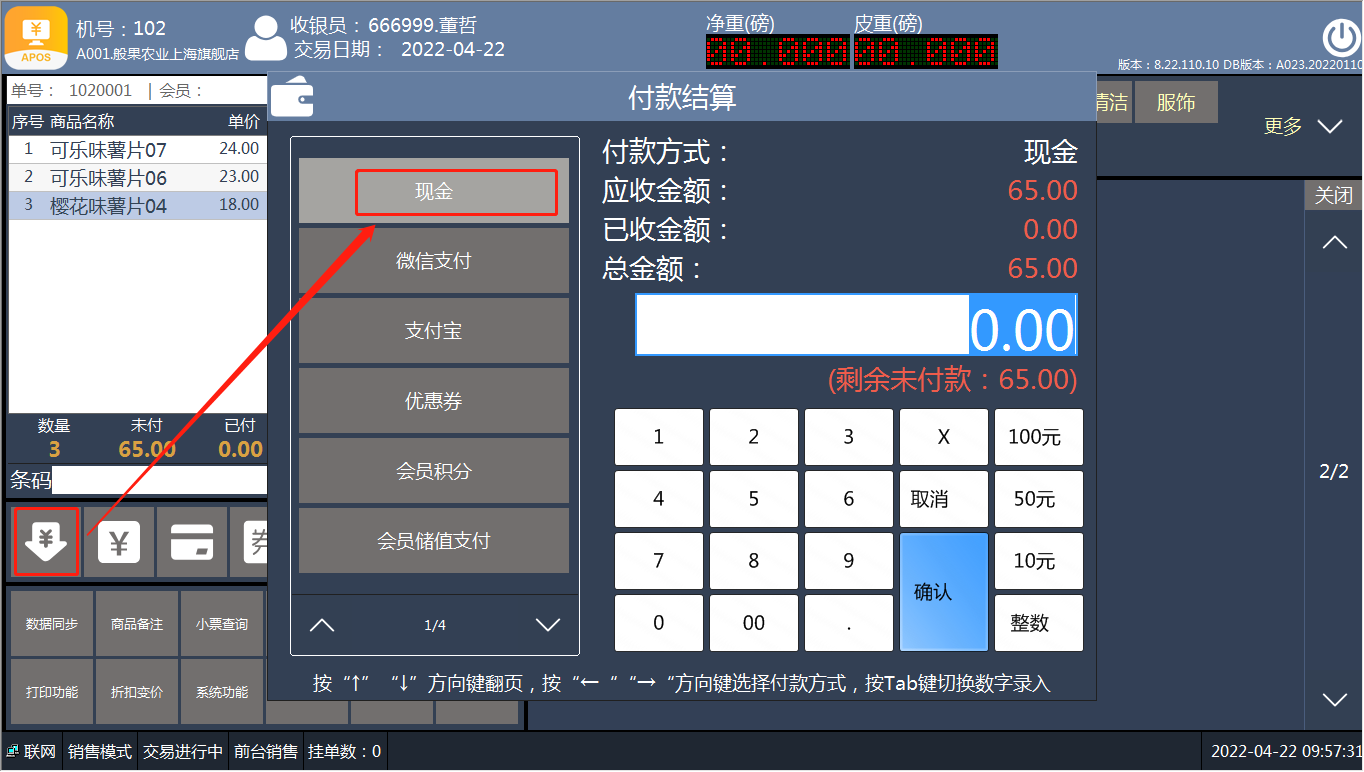Click the cashier avatar icon
The image size is (1364, 772).
(x=265, y=39)
